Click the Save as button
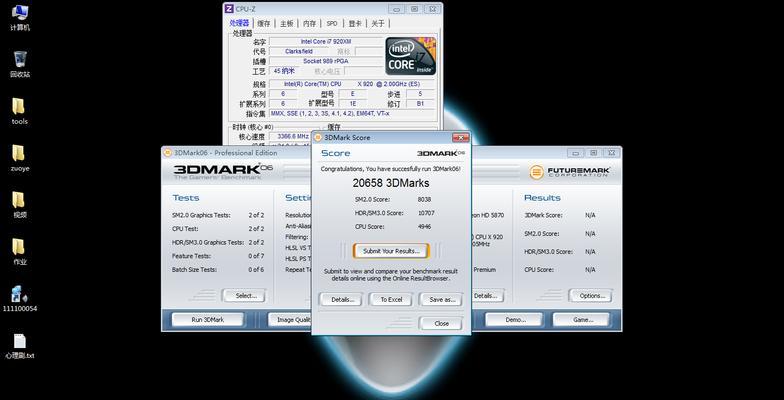Image resolution: width=784 pixels, height=400 pixels. pyautogui.click(x=442, y=300)
